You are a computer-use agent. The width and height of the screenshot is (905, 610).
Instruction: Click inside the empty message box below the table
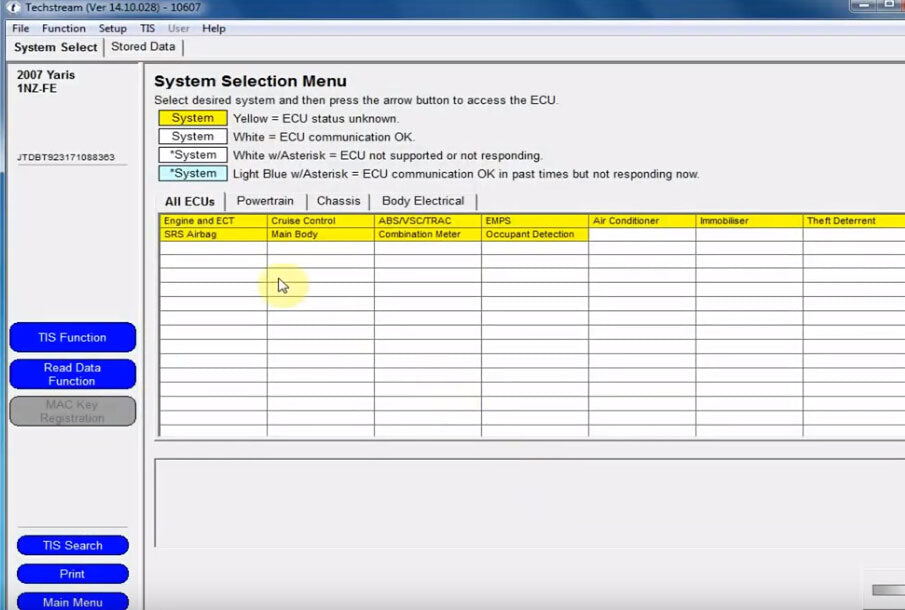point(530,503)
